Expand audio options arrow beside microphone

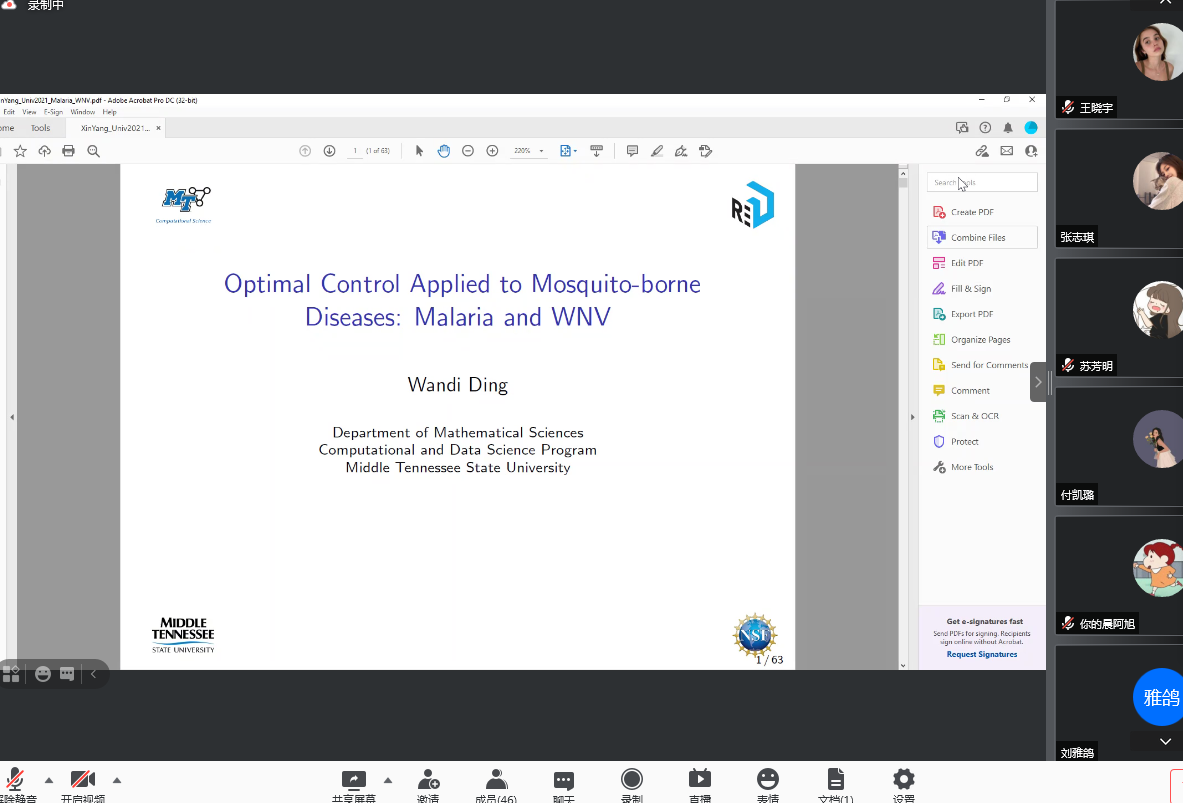[x=49, y=780]
